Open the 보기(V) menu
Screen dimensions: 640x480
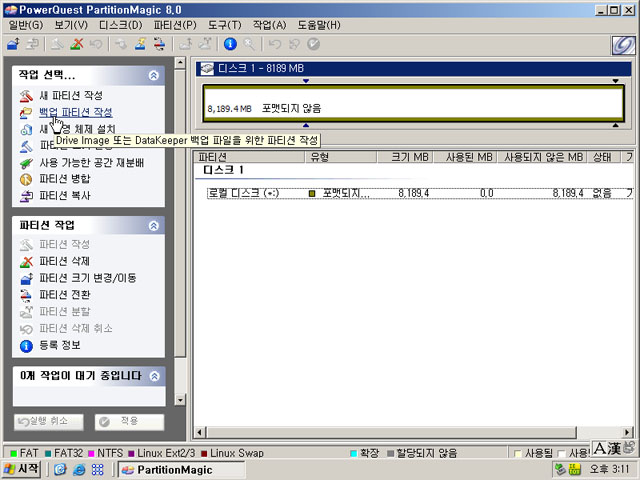pos(71,25)
